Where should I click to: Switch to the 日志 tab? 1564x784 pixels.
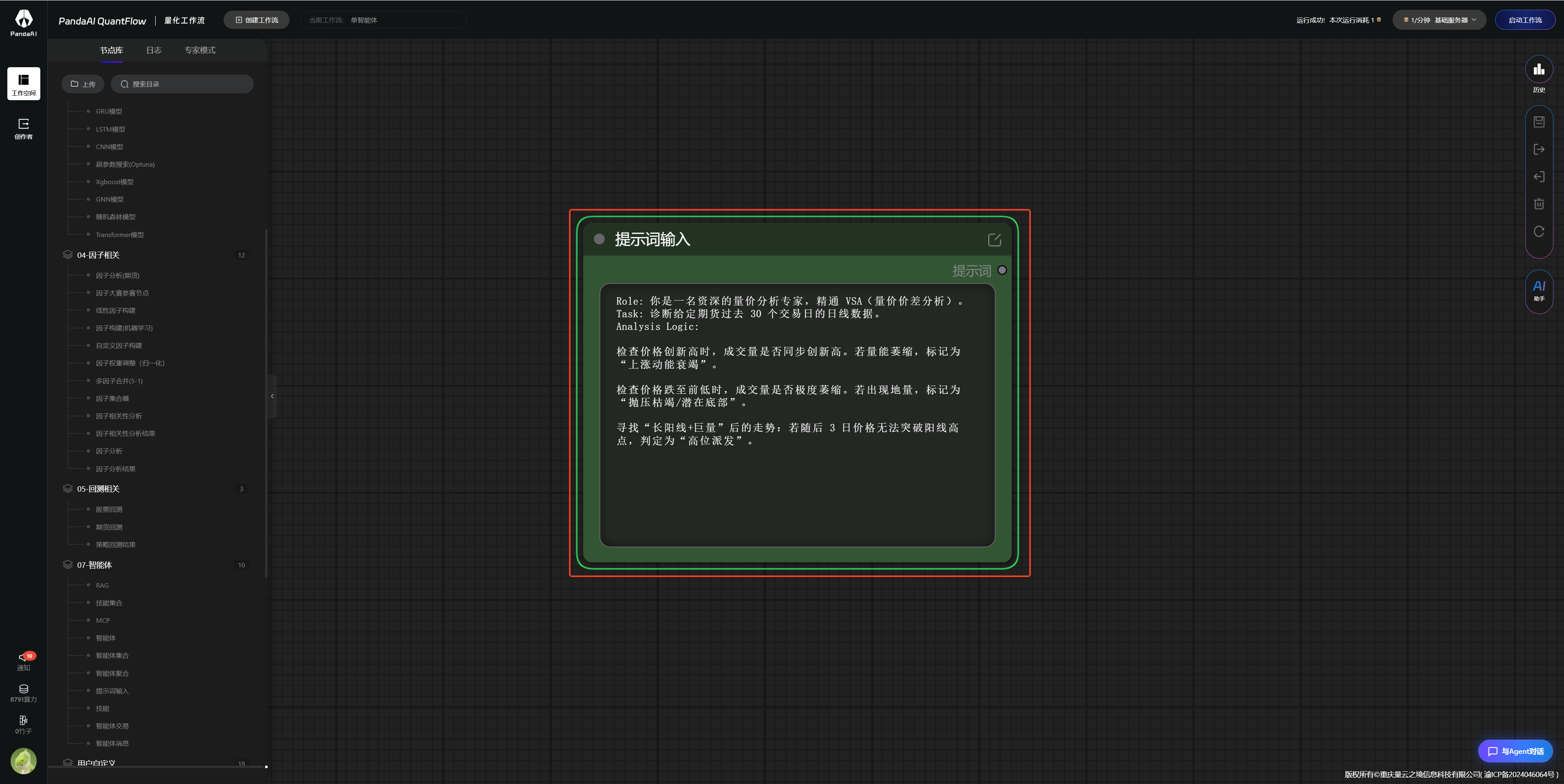coord(154,51)
